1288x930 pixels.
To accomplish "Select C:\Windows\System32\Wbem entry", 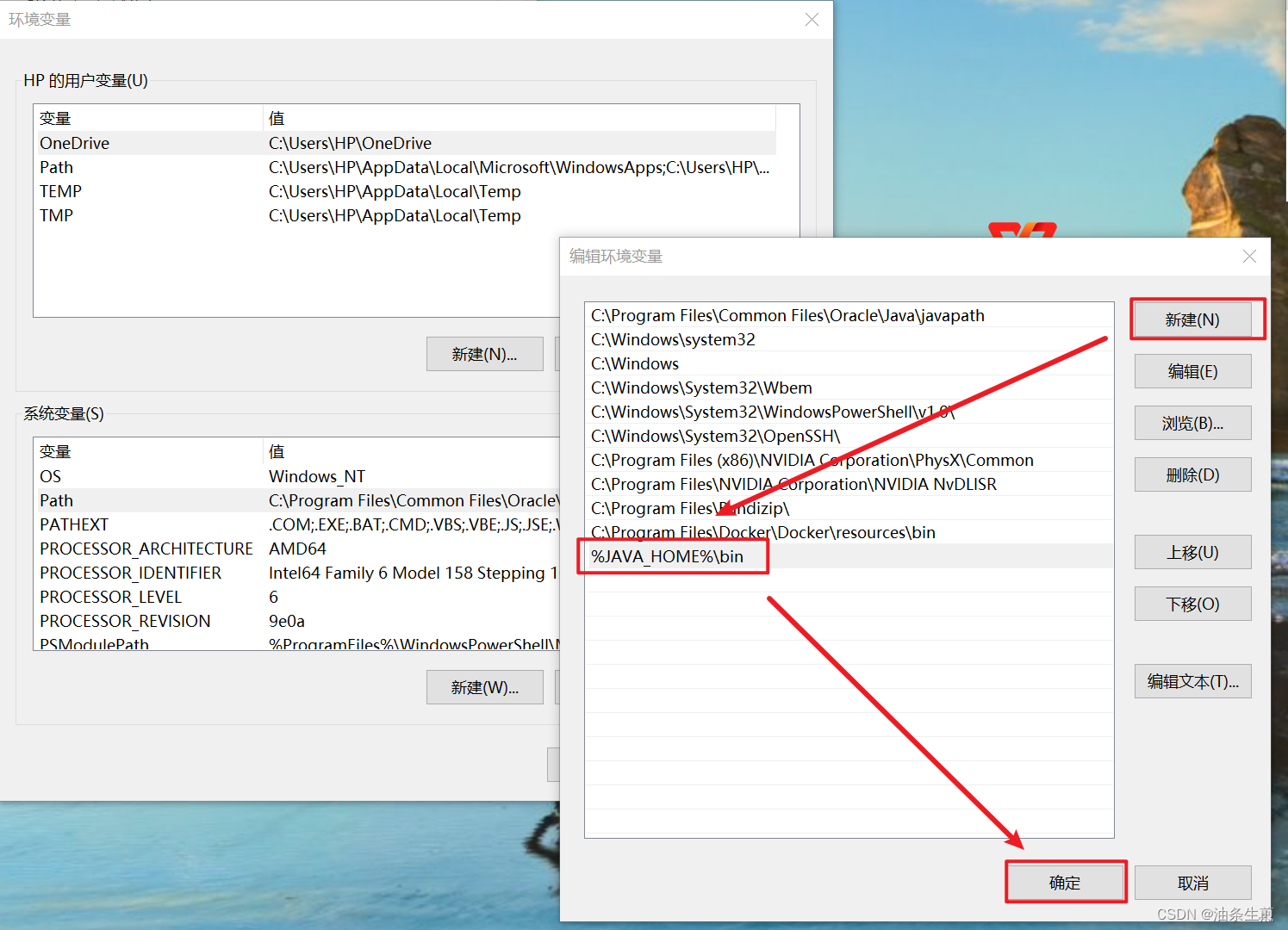I will (849, 387).
